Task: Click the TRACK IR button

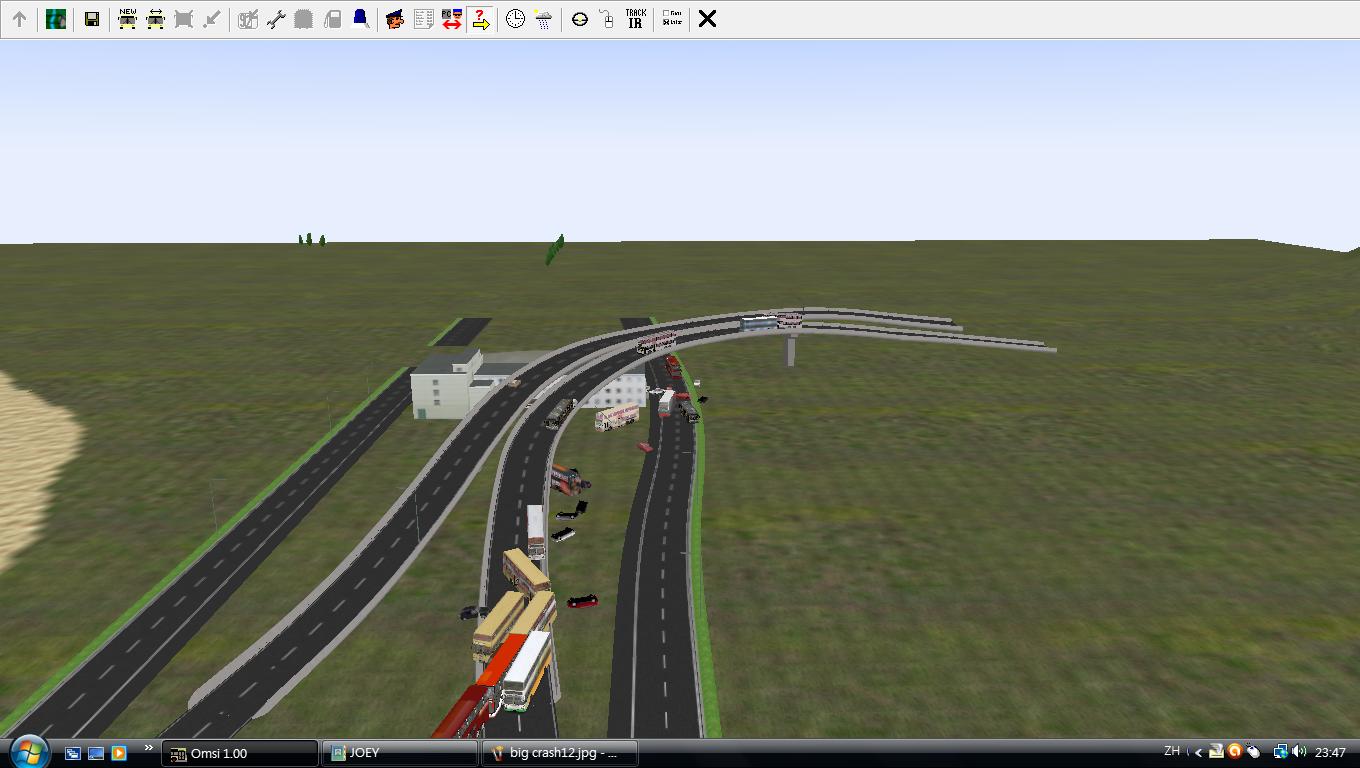Action: tap(635, 19)
